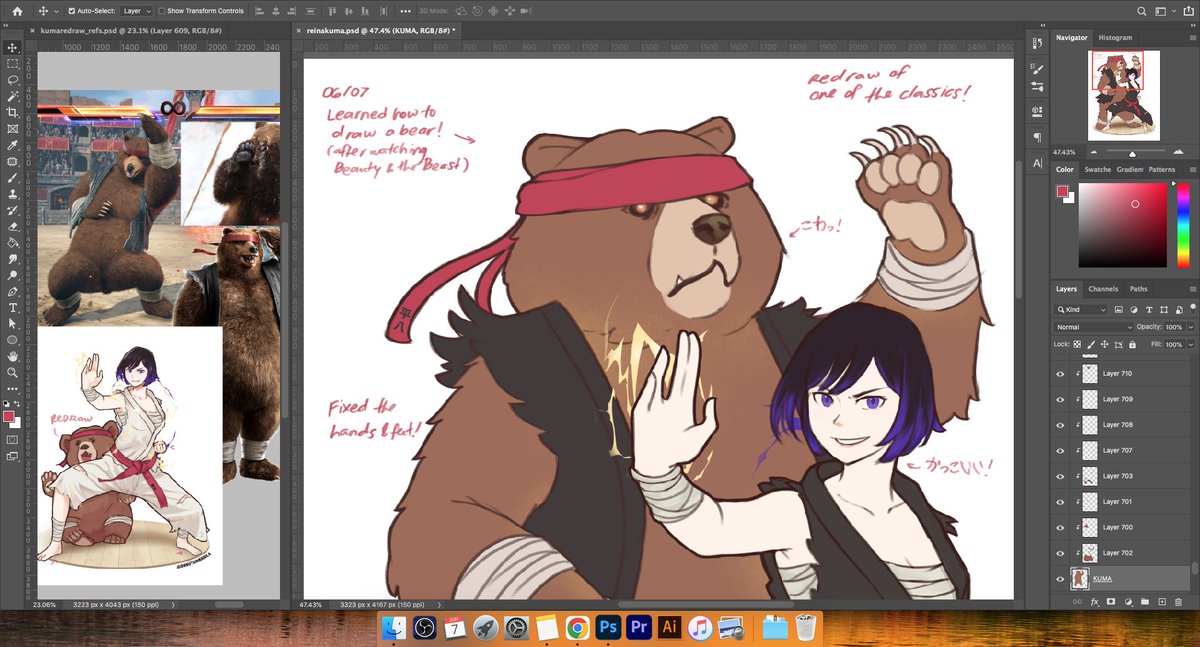Viewport: 1200px width, 647px height.
Task: Click the foreground color swatch in toolbar
Action: (x=9, y=416)
